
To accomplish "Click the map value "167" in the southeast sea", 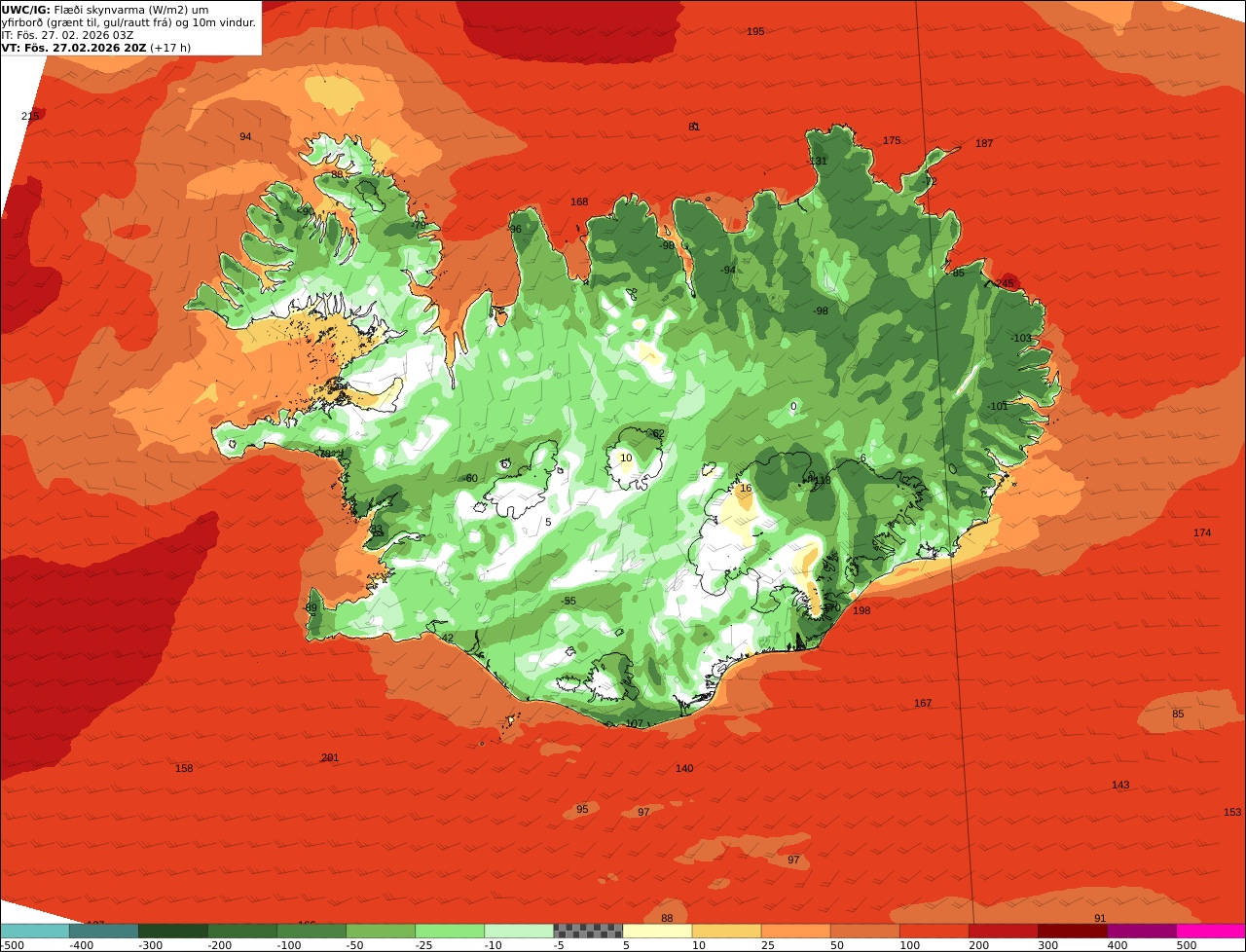I will pyautogui.click(x=923, y=704).
